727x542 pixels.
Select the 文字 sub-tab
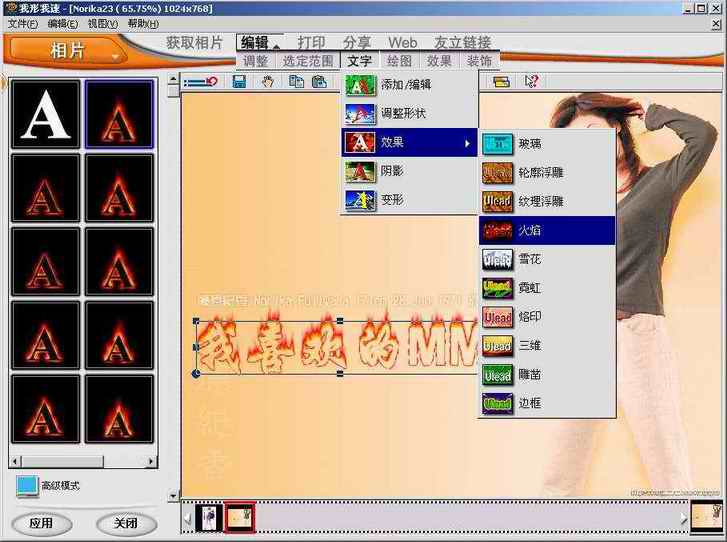pyautogui.click(x=359, y=61)
